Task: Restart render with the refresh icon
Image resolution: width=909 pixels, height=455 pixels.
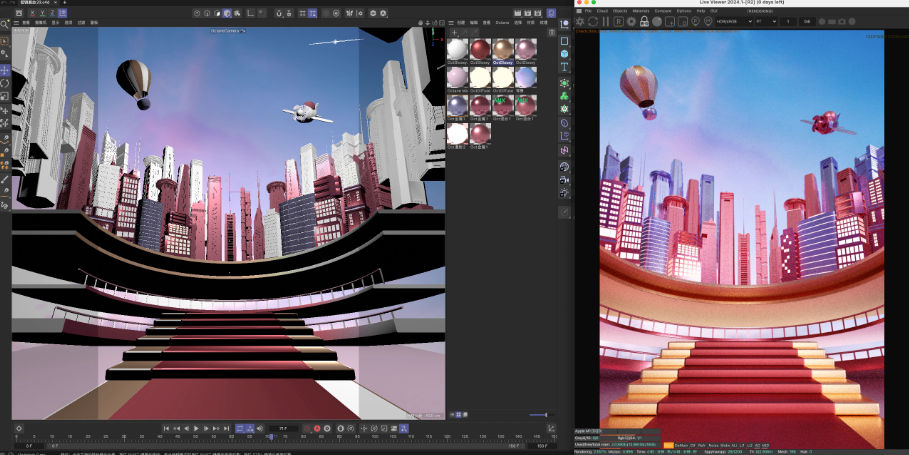Action: tap(594, 21)
